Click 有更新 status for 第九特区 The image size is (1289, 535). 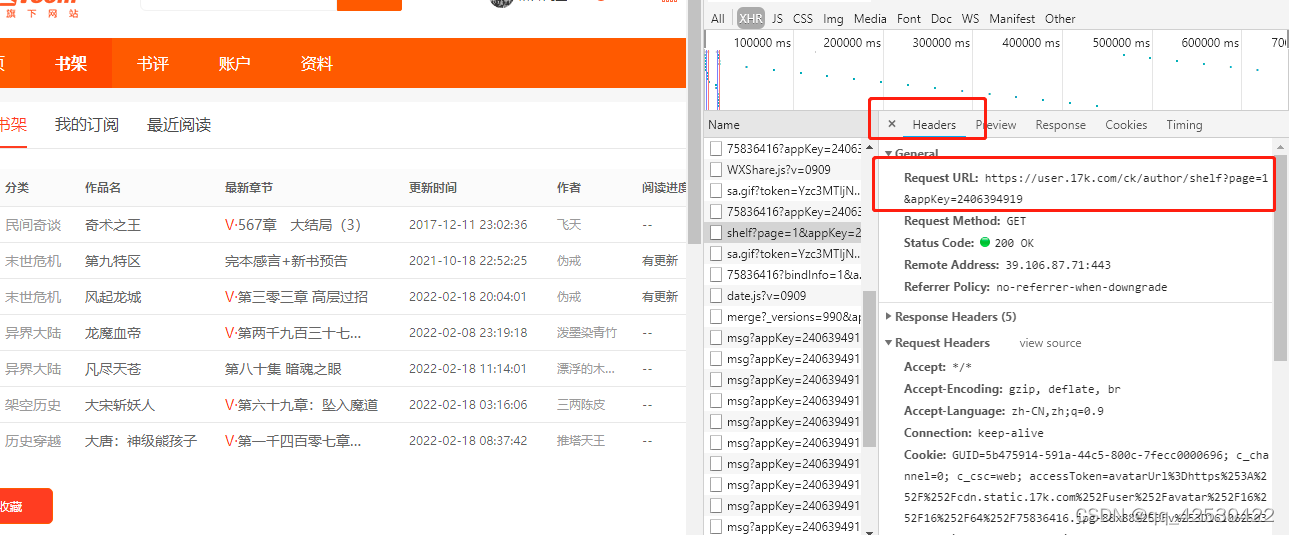pos(660,261)
